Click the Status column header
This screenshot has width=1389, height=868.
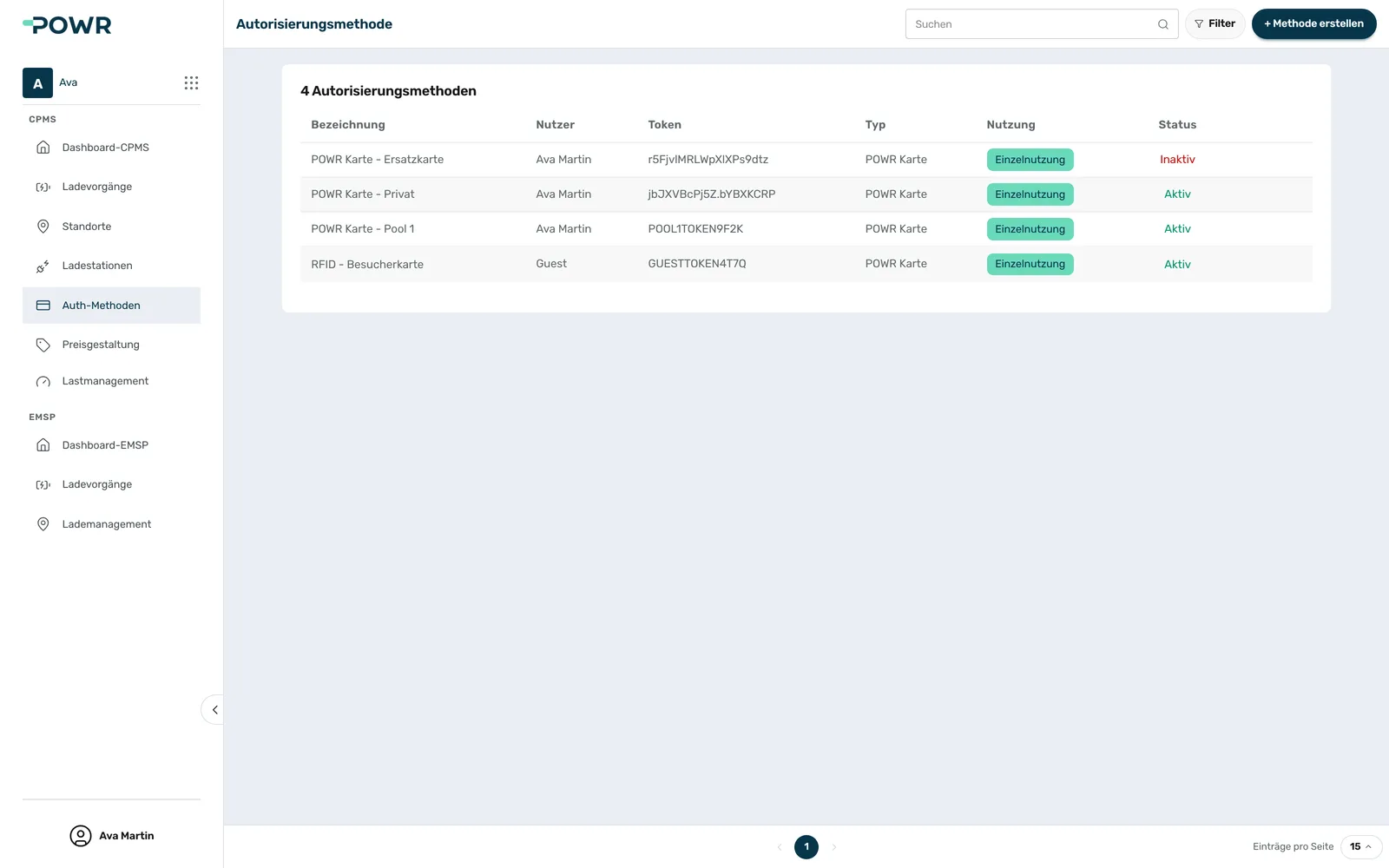point(1177,125)
